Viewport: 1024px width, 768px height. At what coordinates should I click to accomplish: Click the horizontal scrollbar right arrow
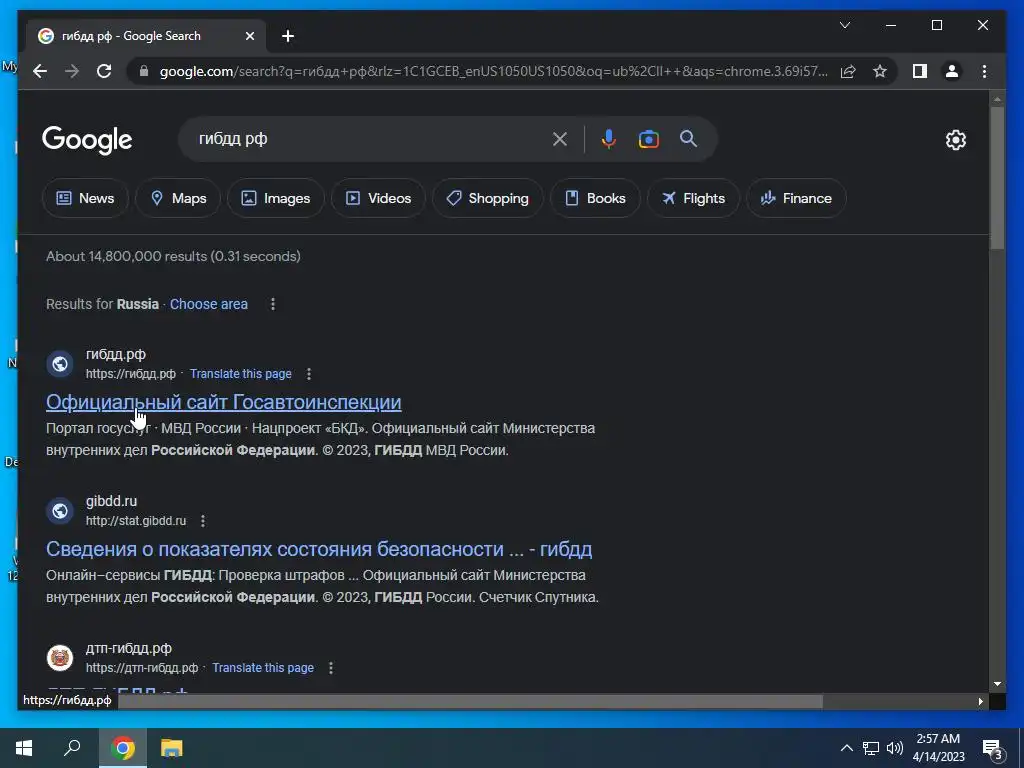(981, 701)
